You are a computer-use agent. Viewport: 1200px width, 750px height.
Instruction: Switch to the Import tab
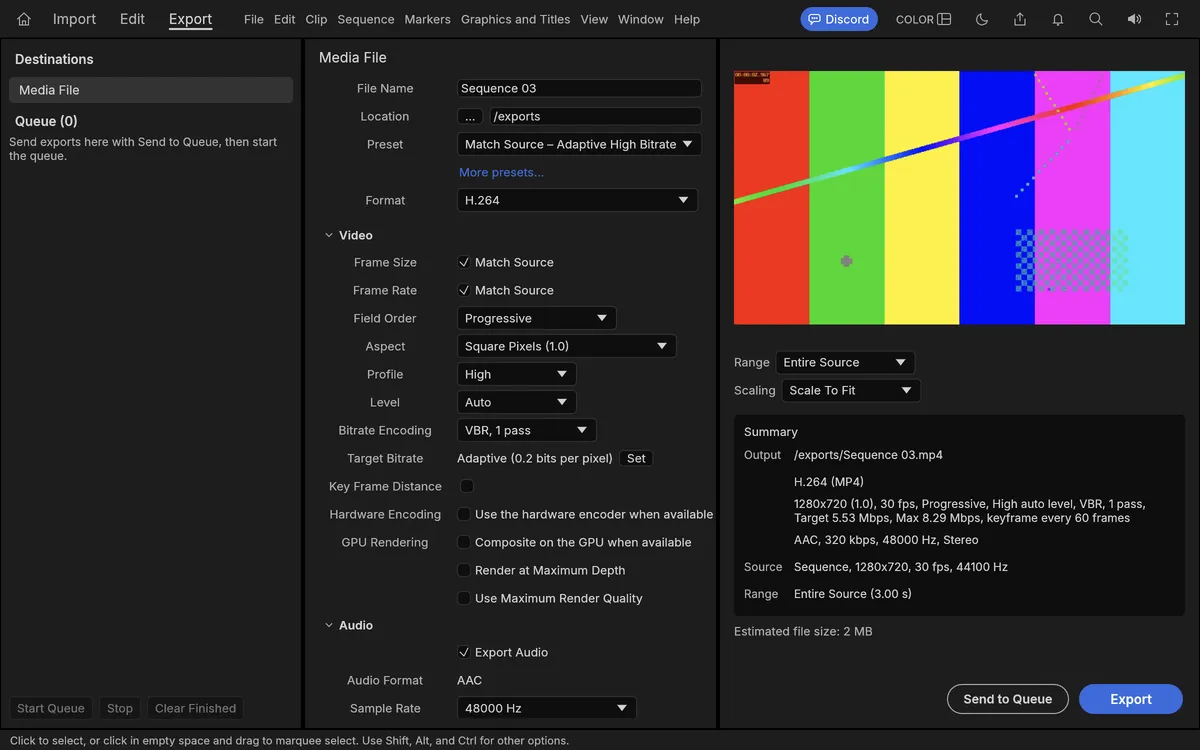(x=75, y=19)
